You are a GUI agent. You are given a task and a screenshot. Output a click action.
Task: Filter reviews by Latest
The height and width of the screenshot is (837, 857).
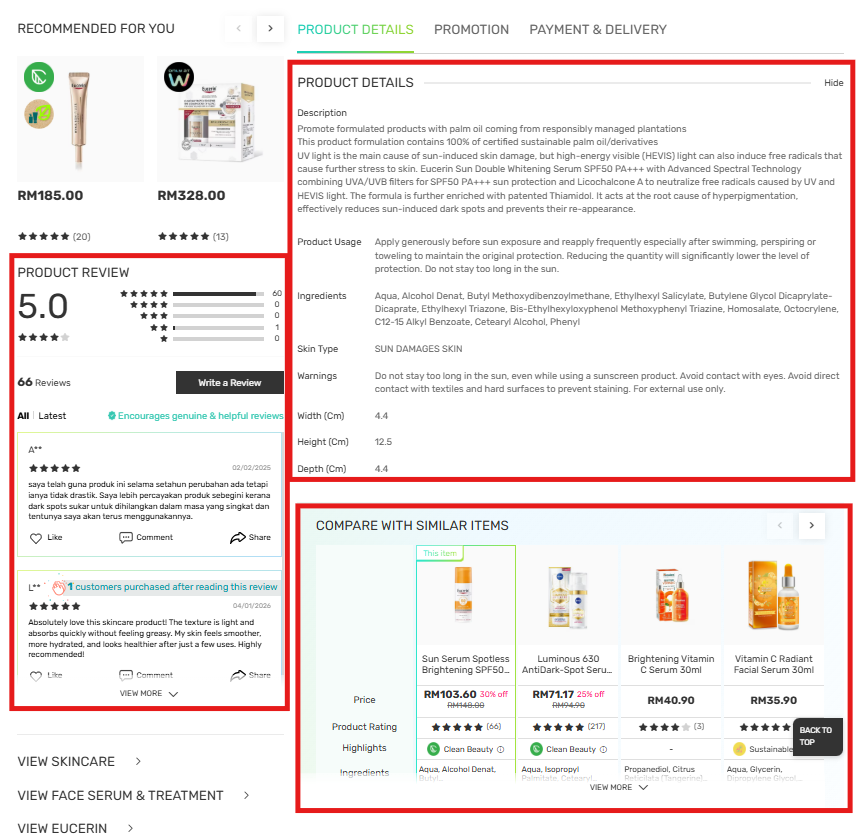(x=52, y=415)
